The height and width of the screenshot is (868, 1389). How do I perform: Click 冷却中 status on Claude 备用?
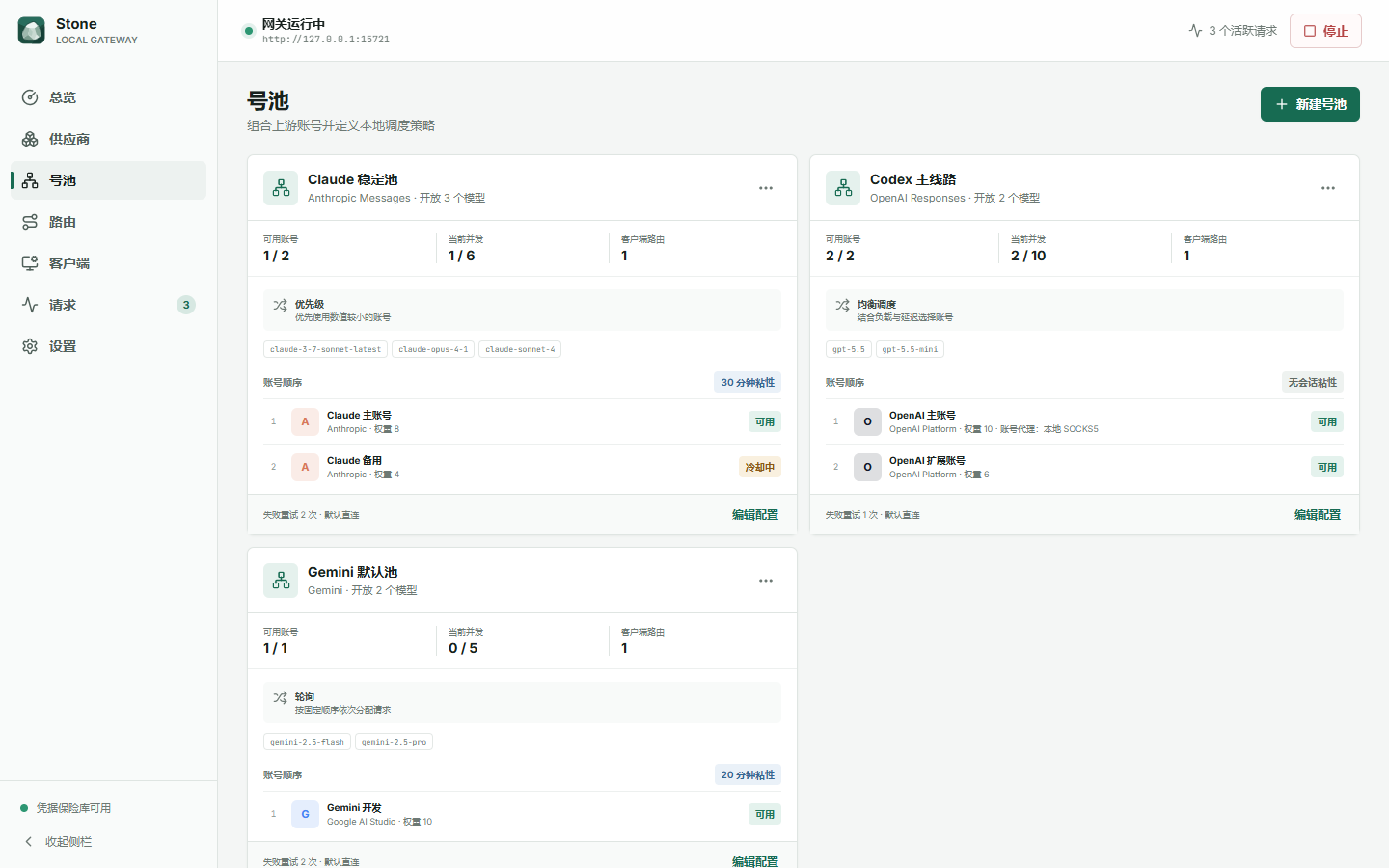point(760,467)
